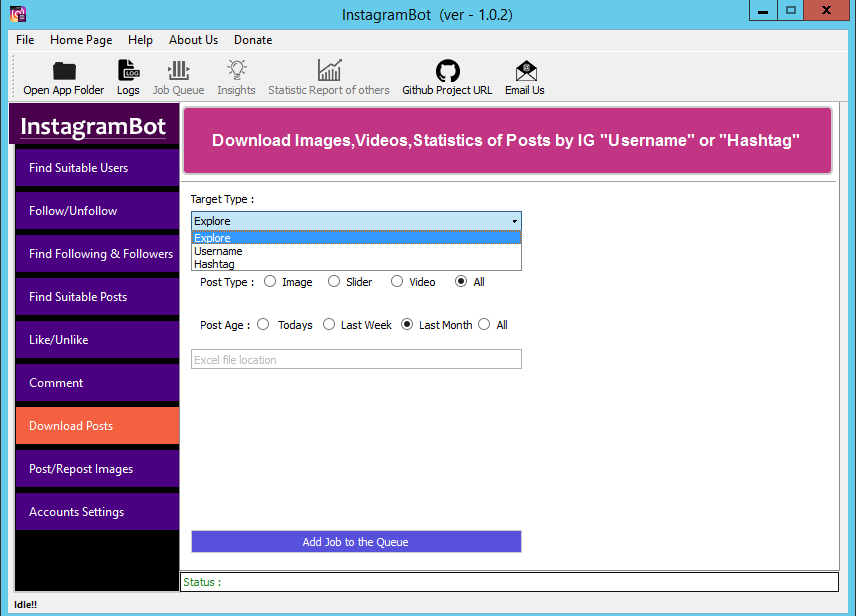Click the 'Target Type :' label

tap(222, 199)
